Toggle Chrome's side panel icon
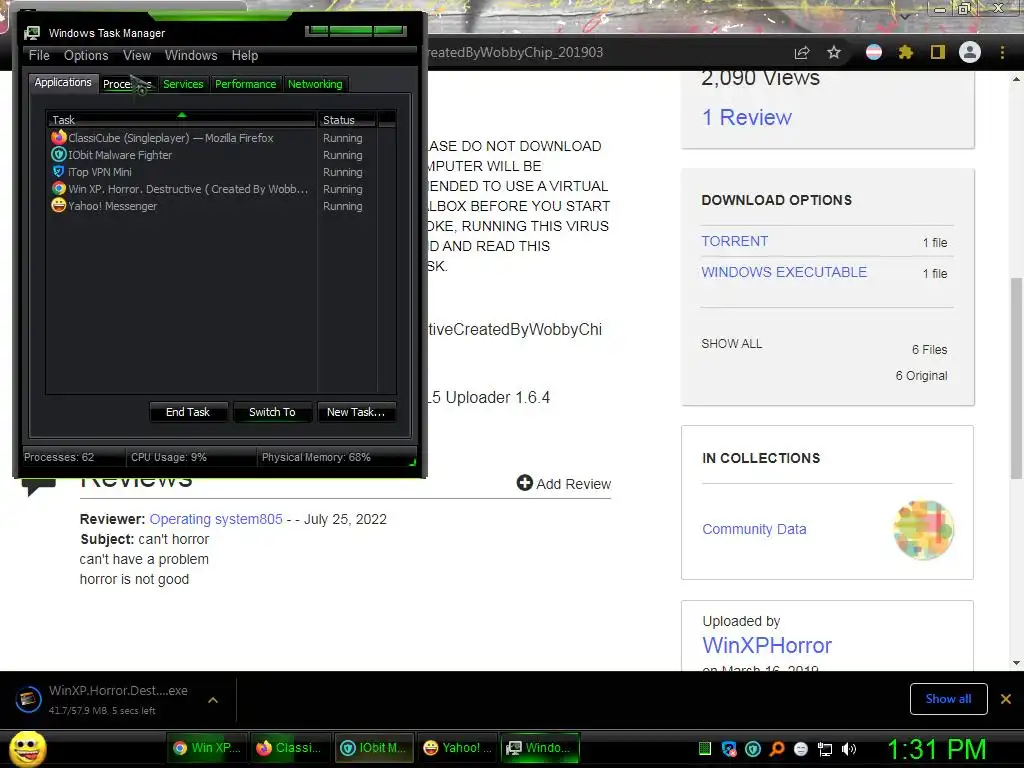Viewport: 1024px width, 768px height. [x=938, y=52]
